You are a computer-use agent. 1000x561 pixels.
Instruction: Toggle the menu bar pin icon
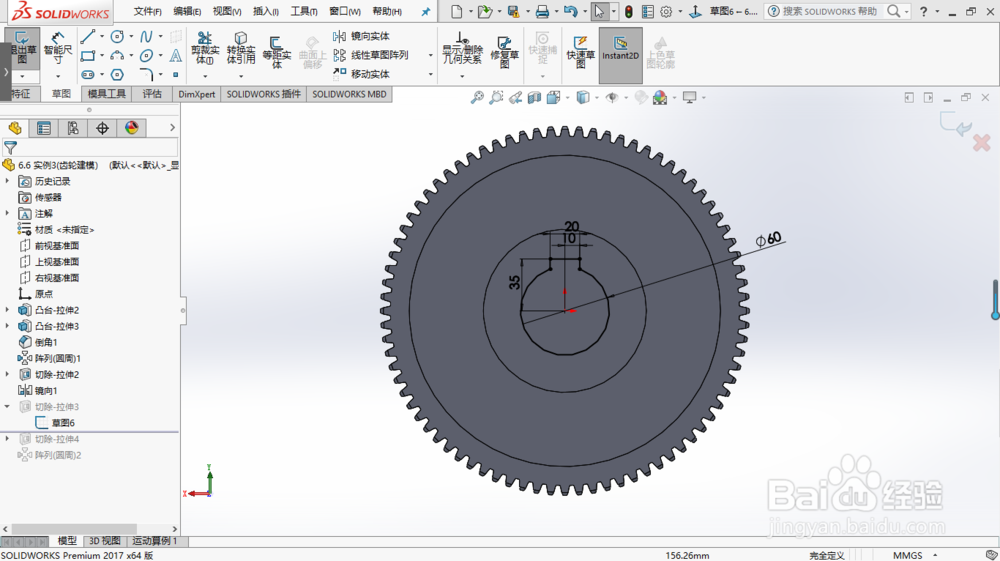pos(426,11)
